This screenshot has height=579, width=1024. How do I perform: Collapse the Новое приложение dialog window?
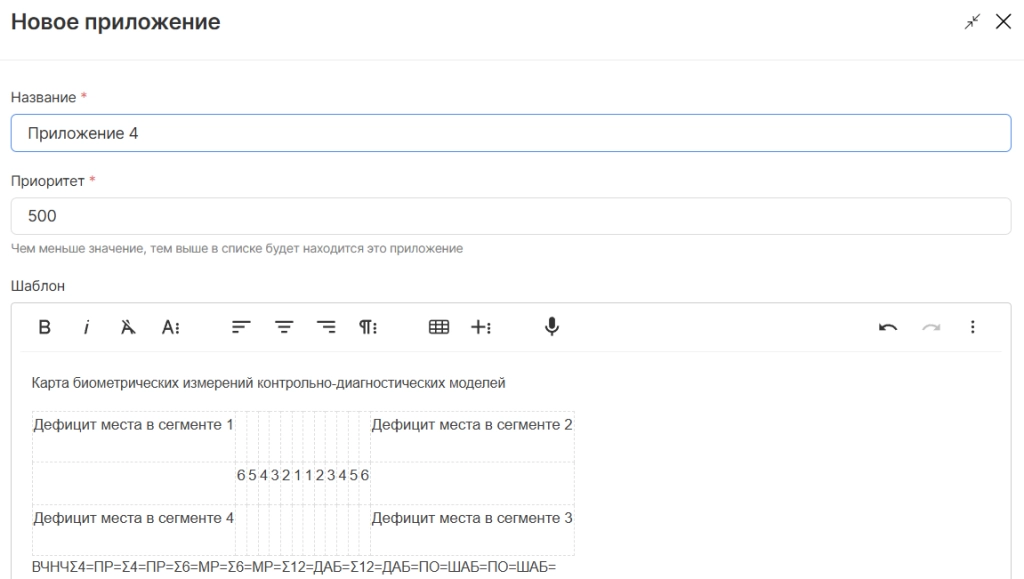[x=972, y=22]
